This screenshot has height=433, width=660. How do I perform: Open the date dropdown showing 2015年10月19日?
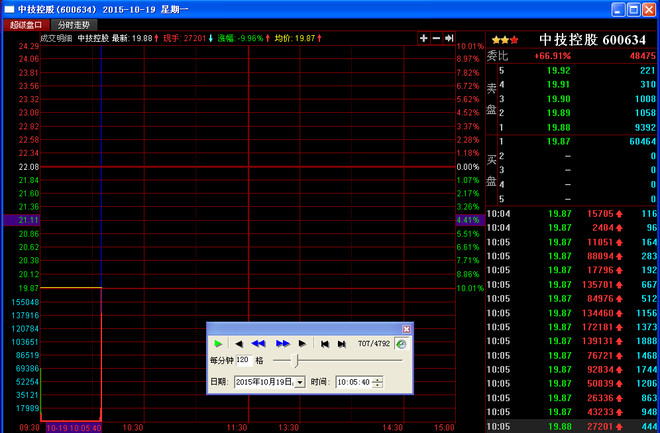300,382
